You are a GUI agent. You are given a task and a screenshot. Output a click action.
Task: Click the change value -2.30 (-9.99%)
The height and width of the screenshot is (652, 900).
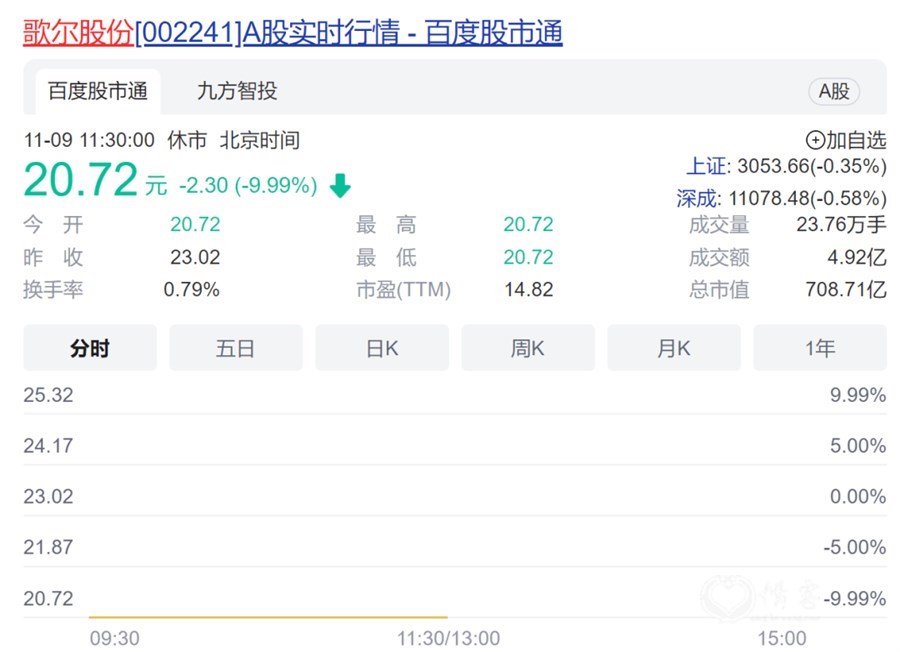click(x=248, y=185)
